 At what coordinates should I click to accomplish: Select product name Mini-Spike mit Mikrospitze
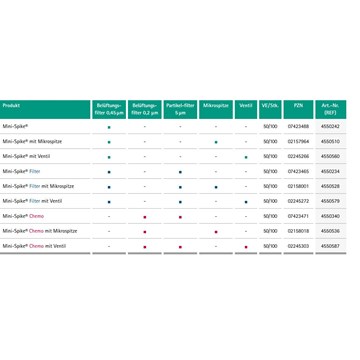32,141
